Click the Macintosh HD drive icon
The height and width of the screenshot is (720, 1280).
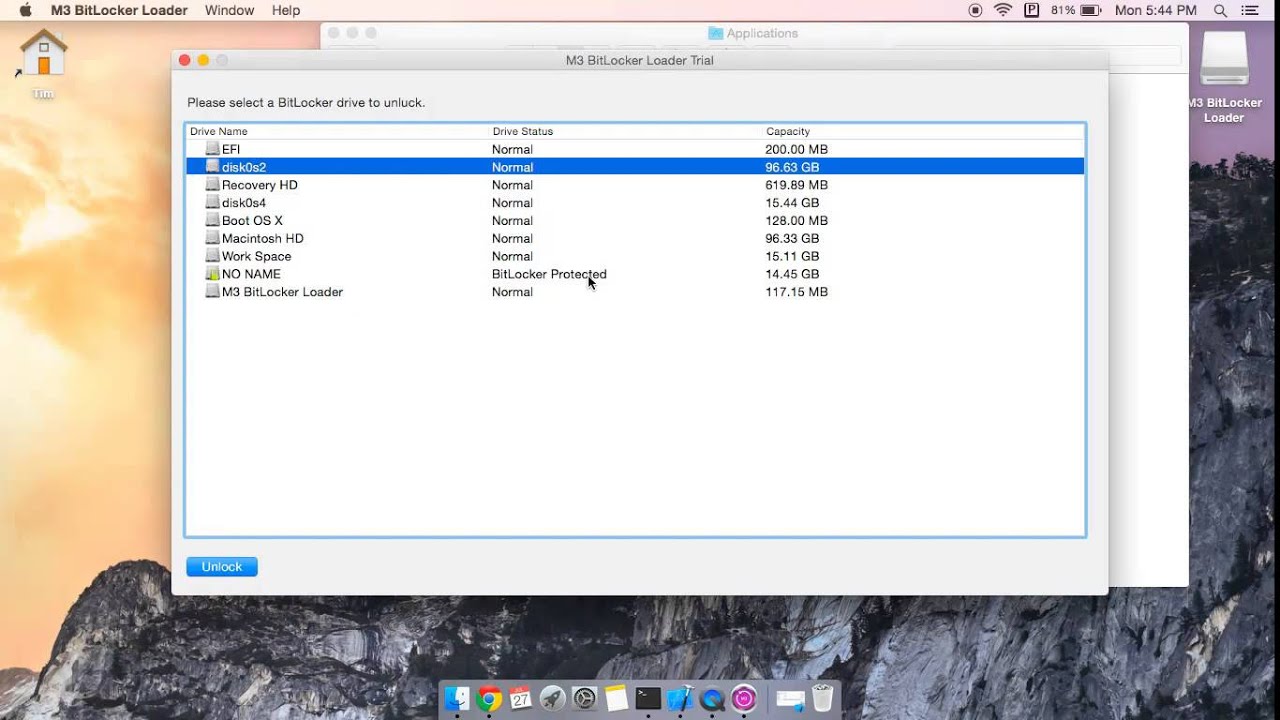point(212,238)
